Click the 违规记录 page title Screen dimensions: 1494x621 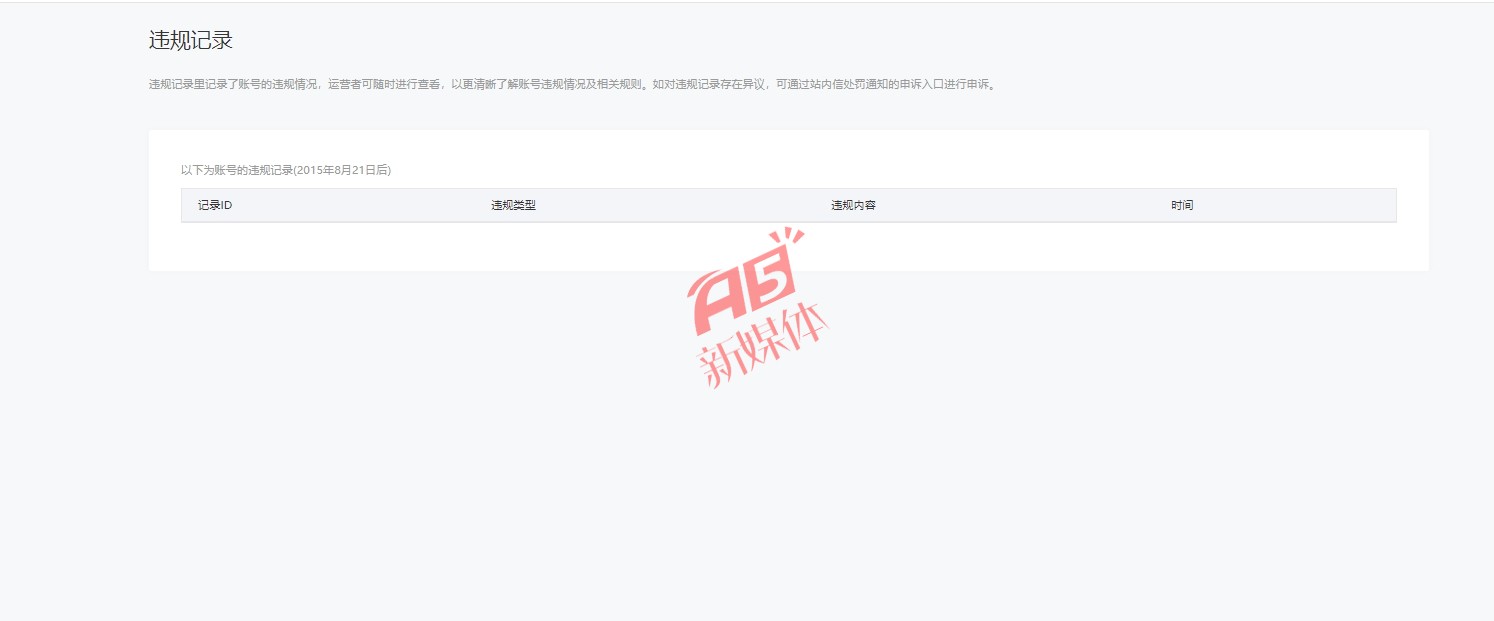(x=191, y=41)
